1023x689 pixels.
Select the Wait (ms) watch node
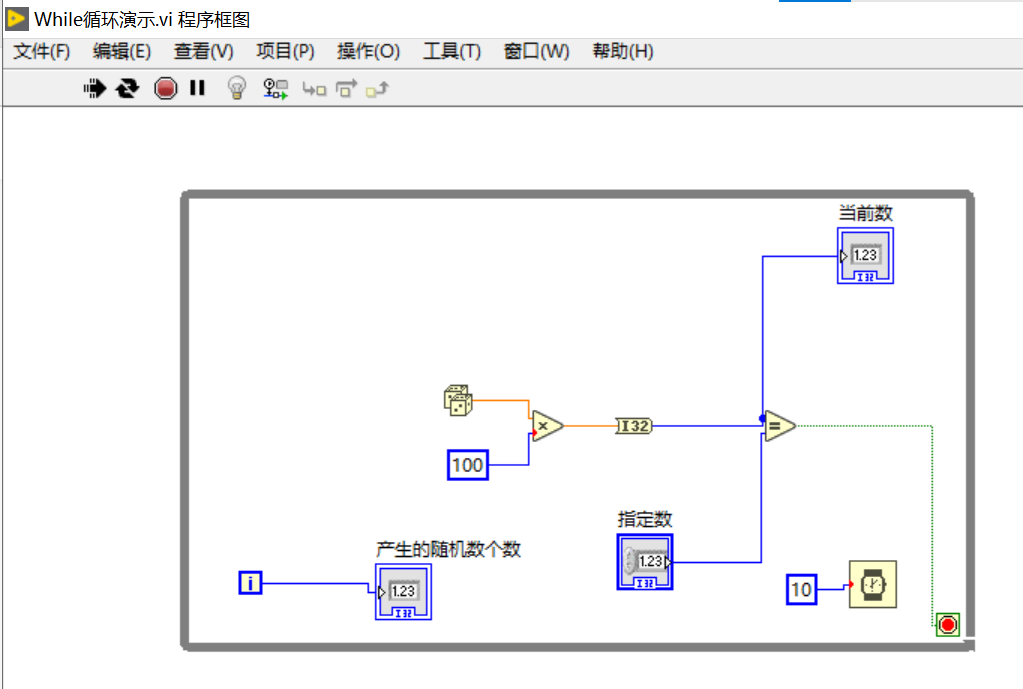click(x=873, y=585)
